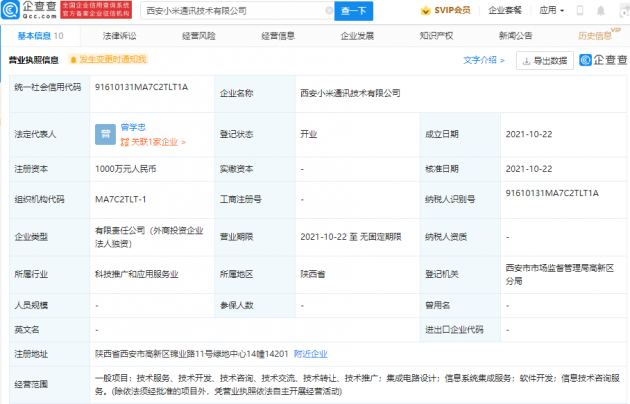630x404 pixels.
Task: Open the 企业套餐 menu item
Action: [x=505, y=10]
